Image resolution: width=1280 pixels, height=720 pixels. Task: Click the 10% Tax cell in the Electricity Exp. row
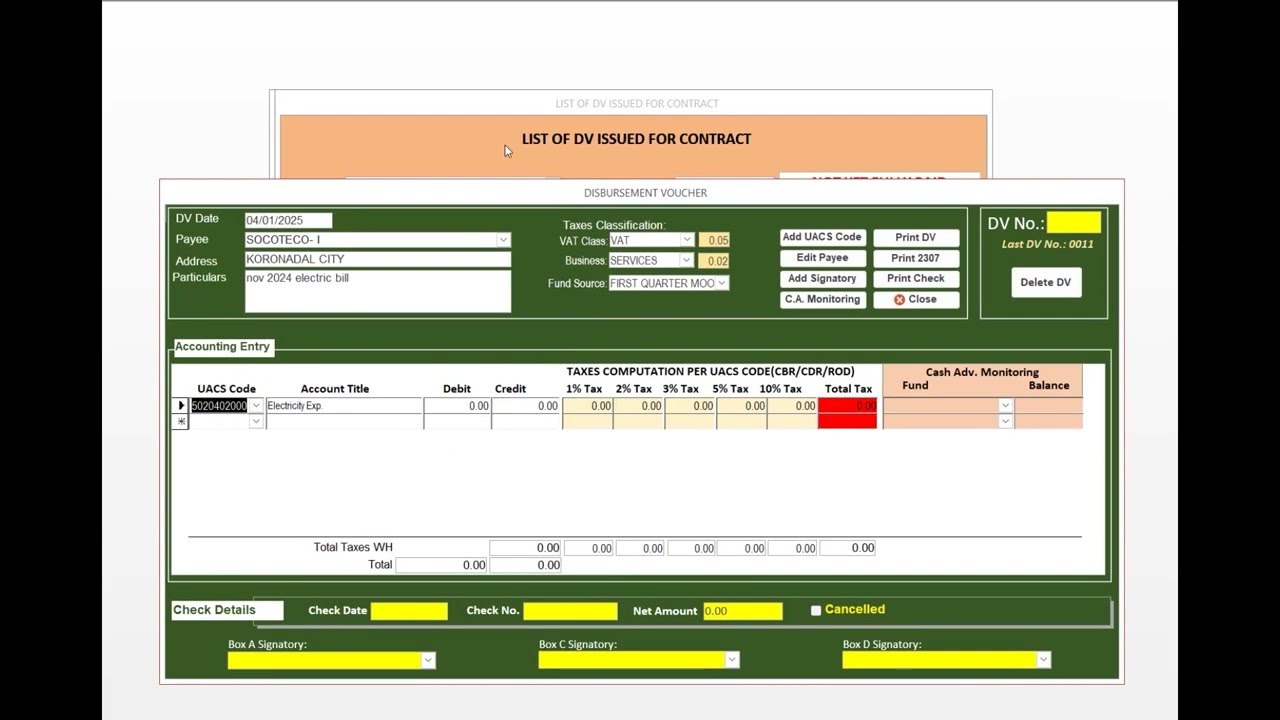click(793, 406)
